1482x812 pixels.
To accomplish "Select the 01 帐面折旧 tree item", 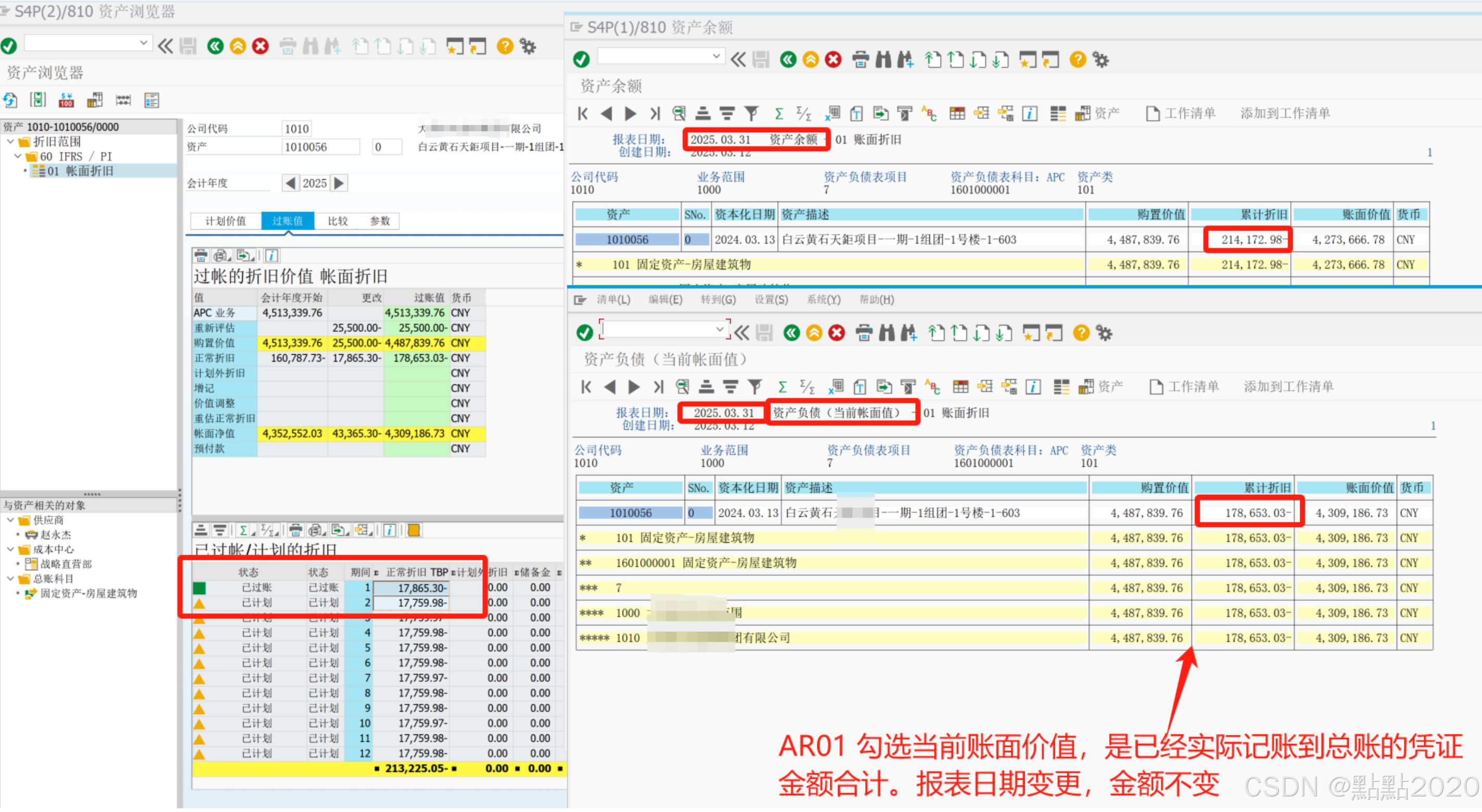I will 80,171.
